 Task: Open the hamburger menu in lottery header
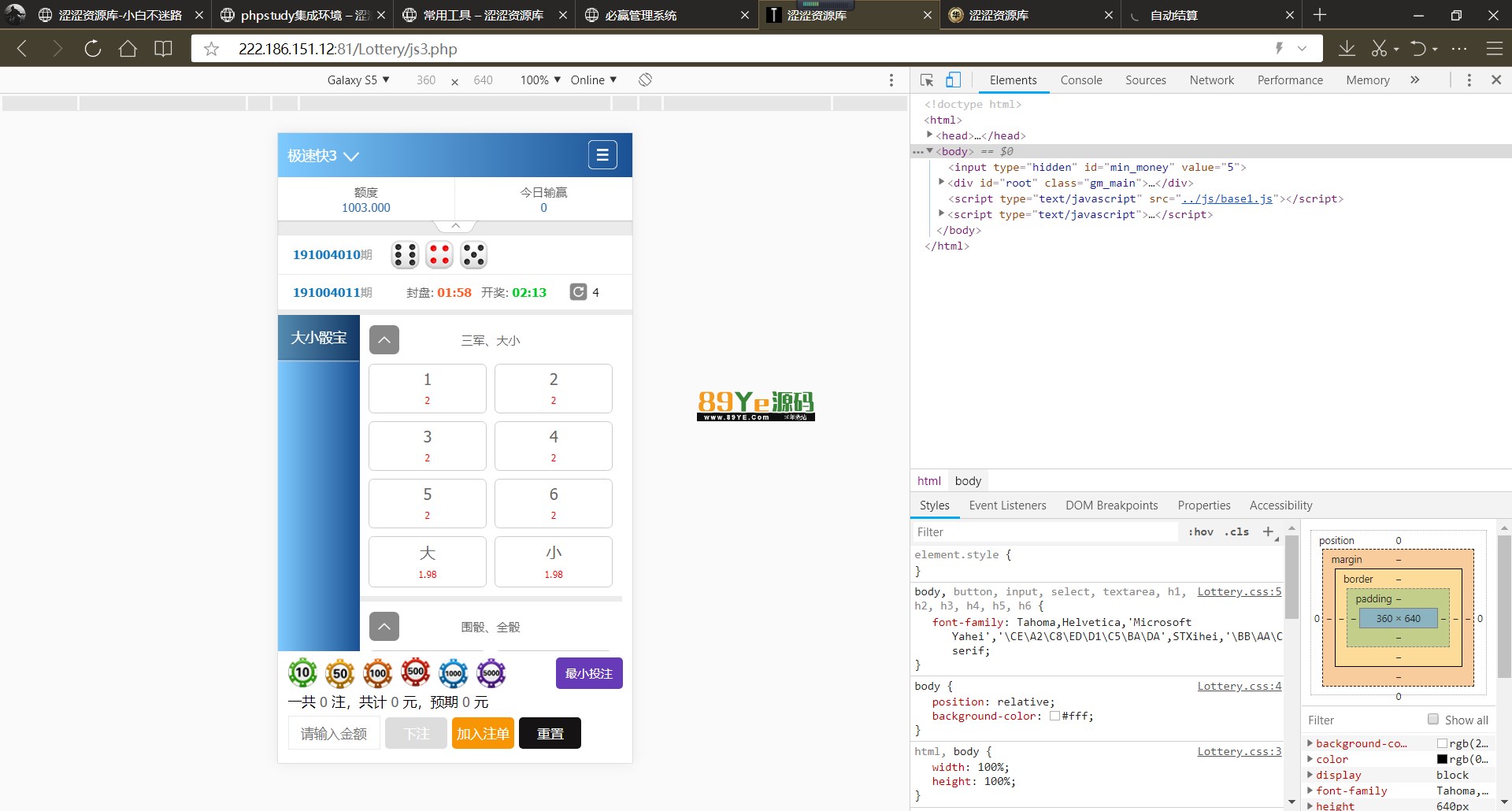(x=602, y=155)
